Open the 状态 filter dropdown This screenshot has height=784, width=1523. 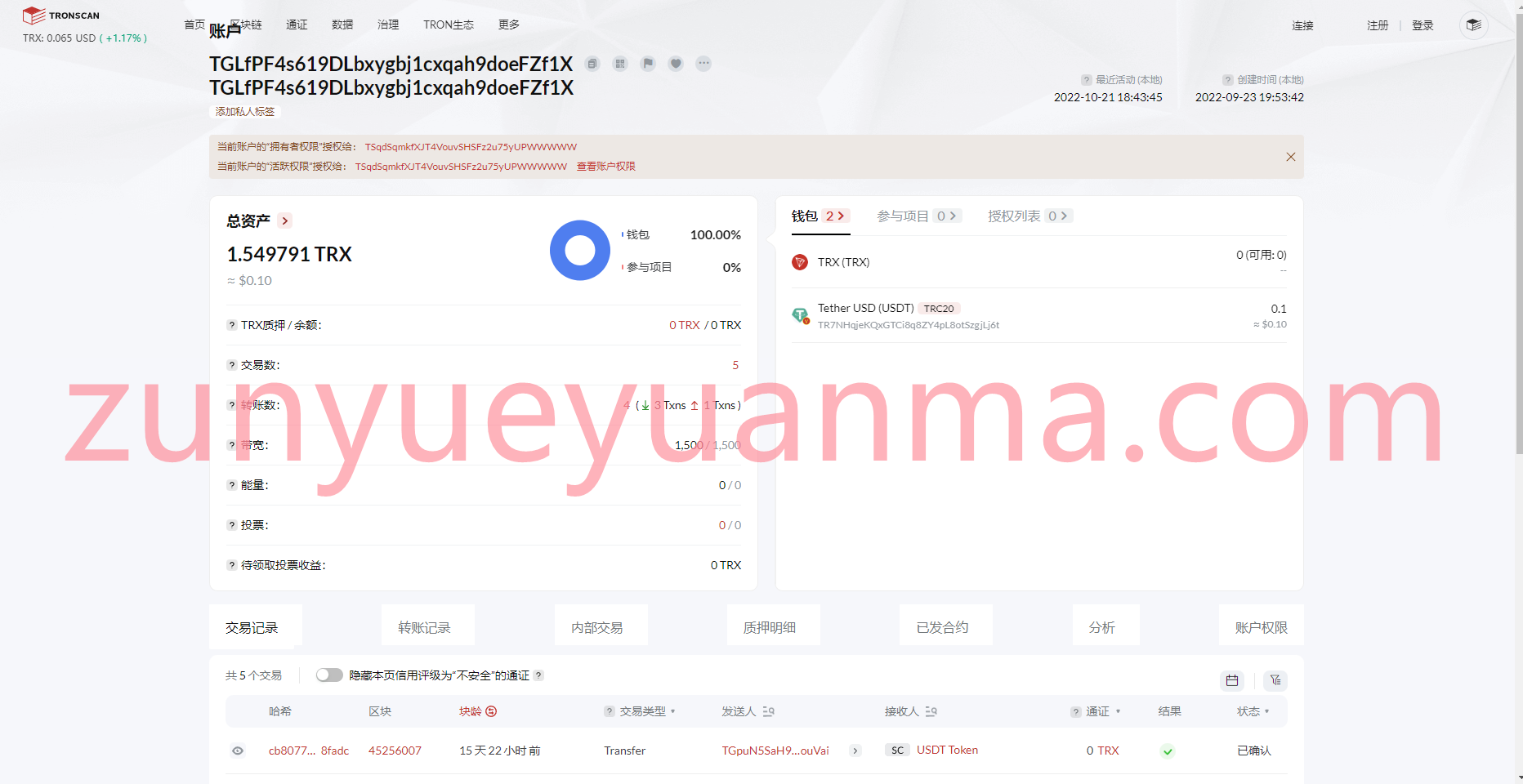tap(1266, 711)
